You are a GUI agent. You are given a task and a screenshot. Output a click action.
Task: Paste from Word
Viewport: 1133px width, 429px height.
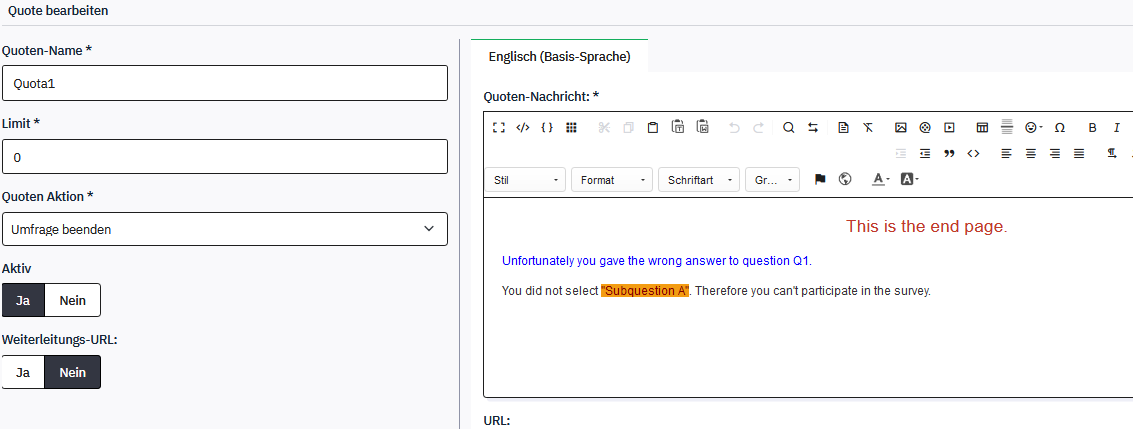click(702, 127)
